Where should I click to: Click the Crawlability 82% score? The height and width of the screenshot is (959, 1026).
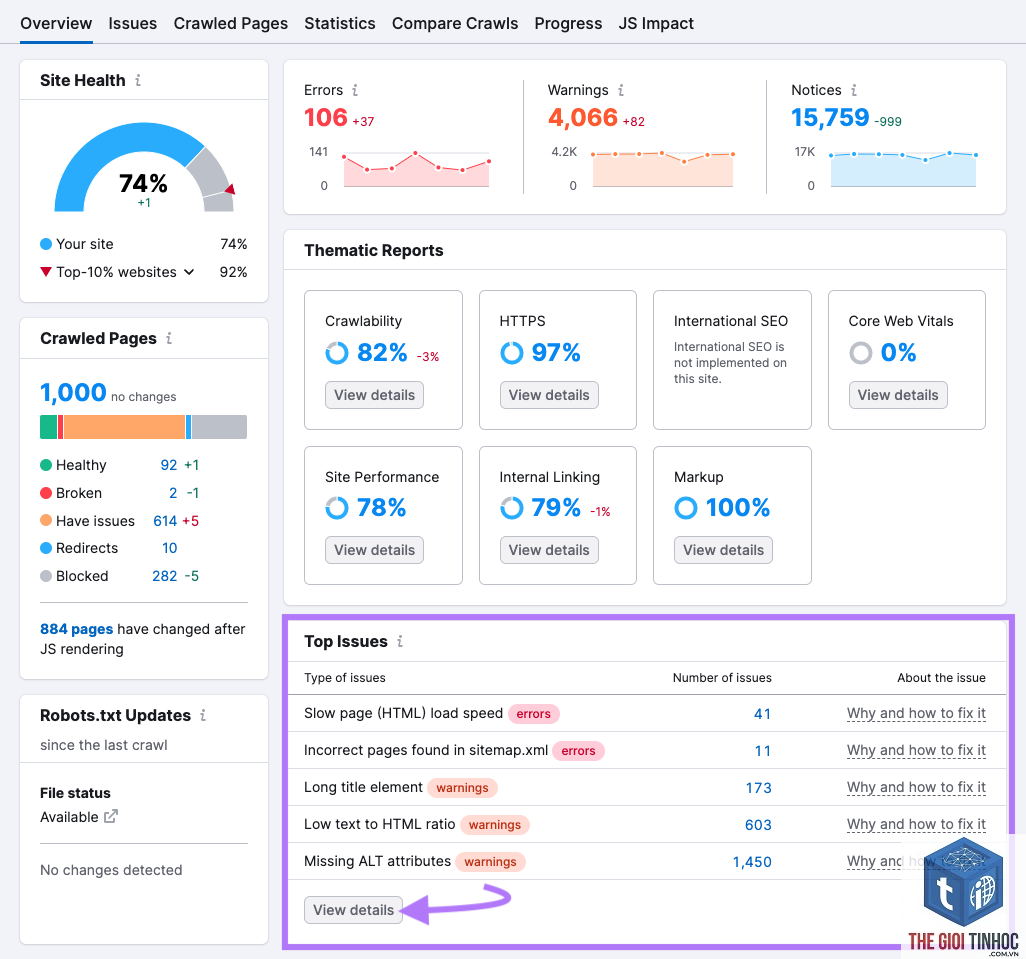[382, 353]
